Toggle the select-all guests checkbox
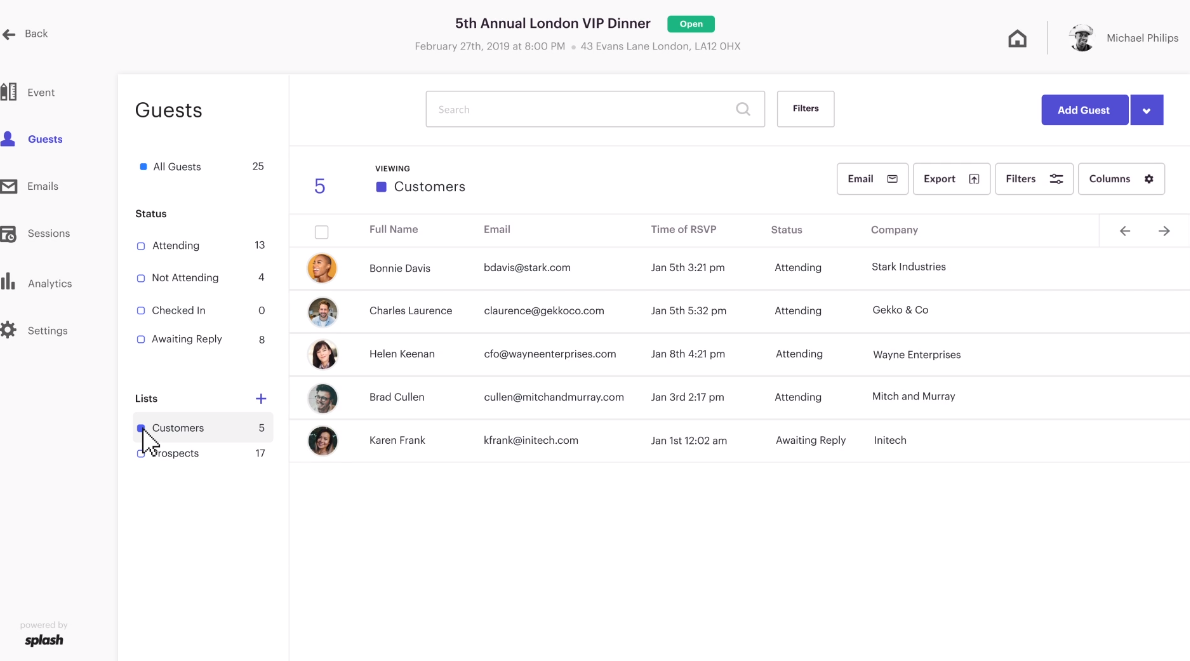Image resolution: width=1190 pixels, height=661 pixels. click(x=321, y=232)
